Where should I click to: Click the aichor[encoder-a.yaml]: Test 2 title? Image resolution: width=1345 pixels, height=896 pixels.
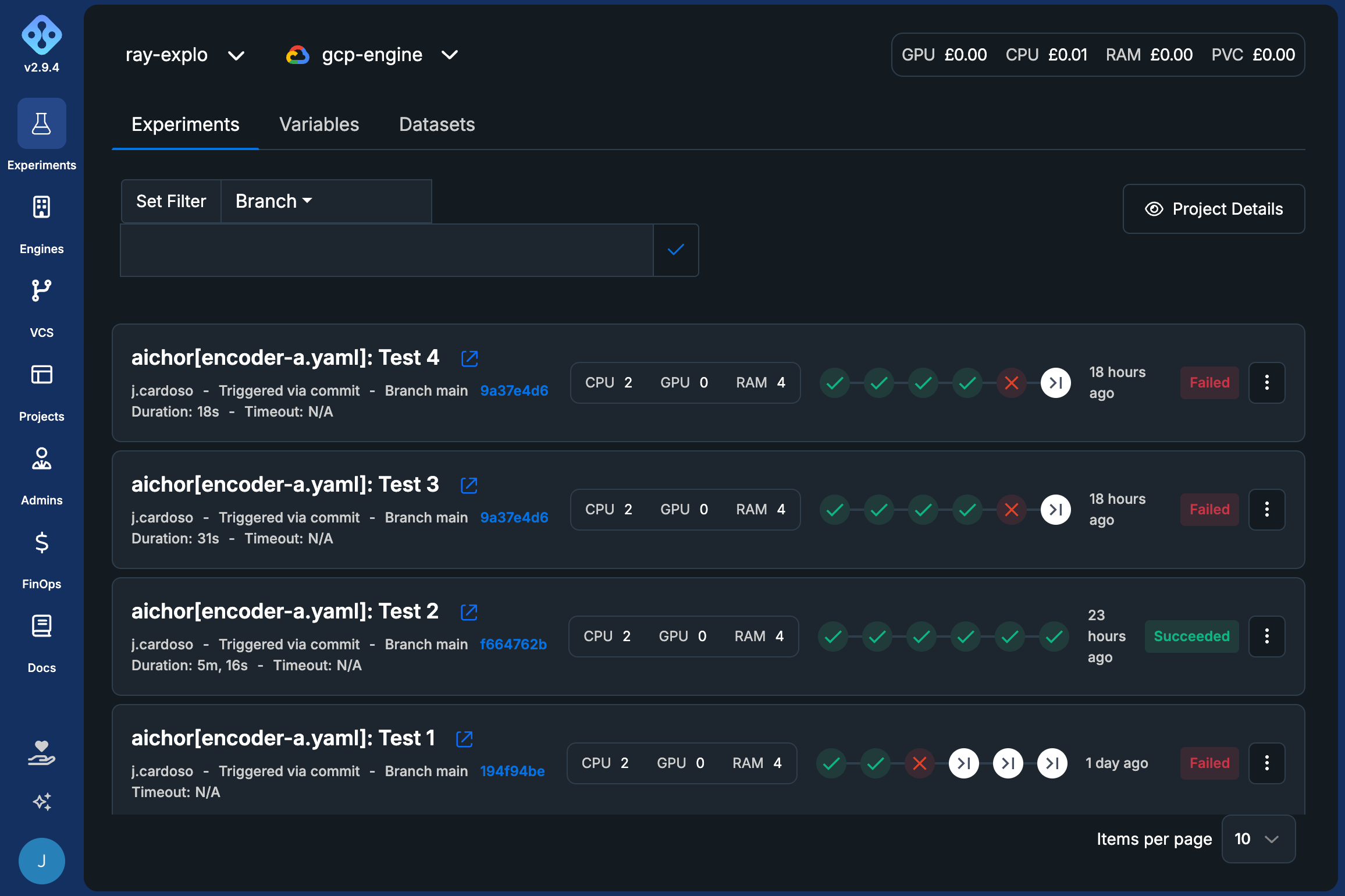285,611
